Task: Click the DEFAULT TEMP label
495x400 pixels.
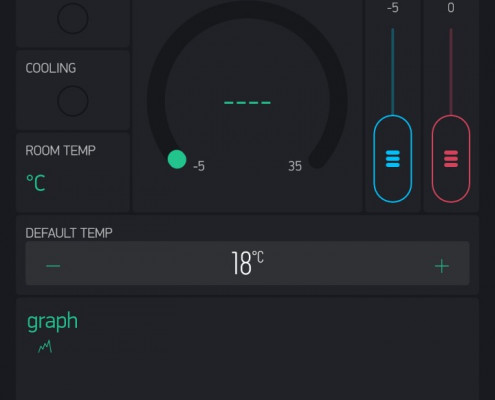Action: [x=69, y=233]
